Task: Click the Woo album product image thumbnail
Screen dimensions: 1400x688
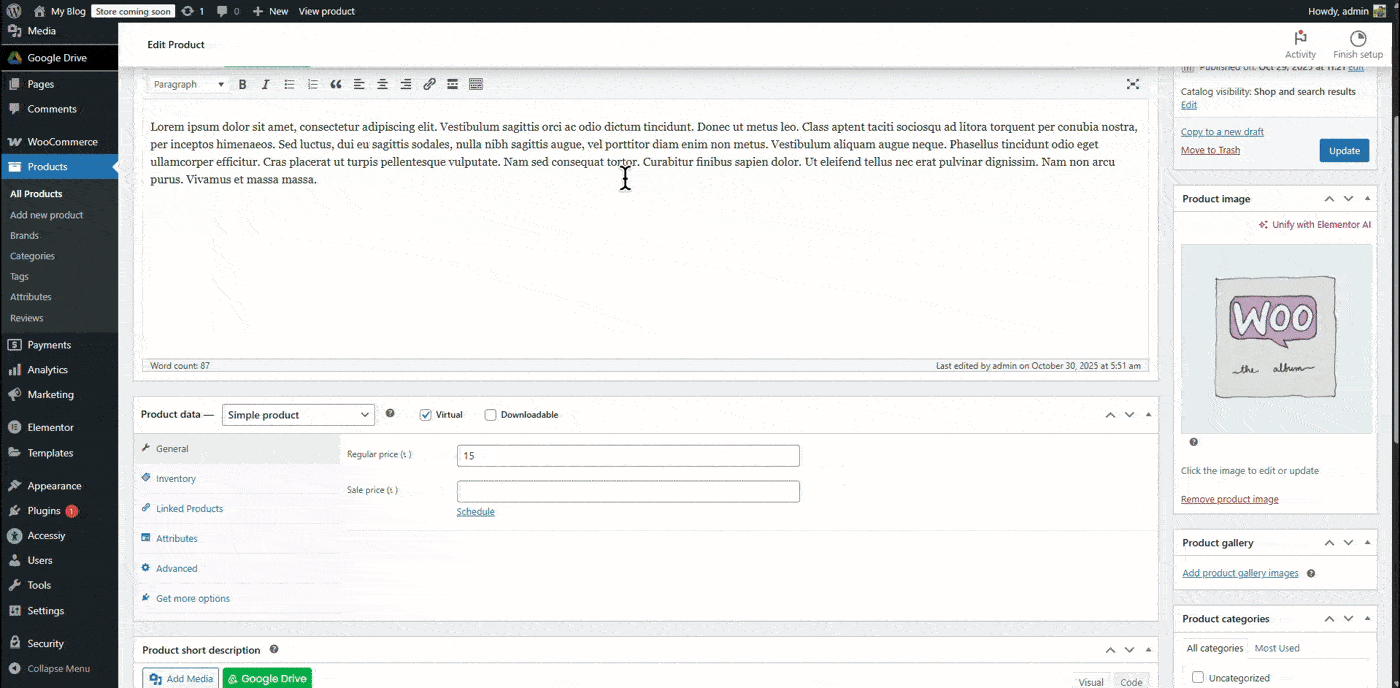Action: (x=1276, y=338)
